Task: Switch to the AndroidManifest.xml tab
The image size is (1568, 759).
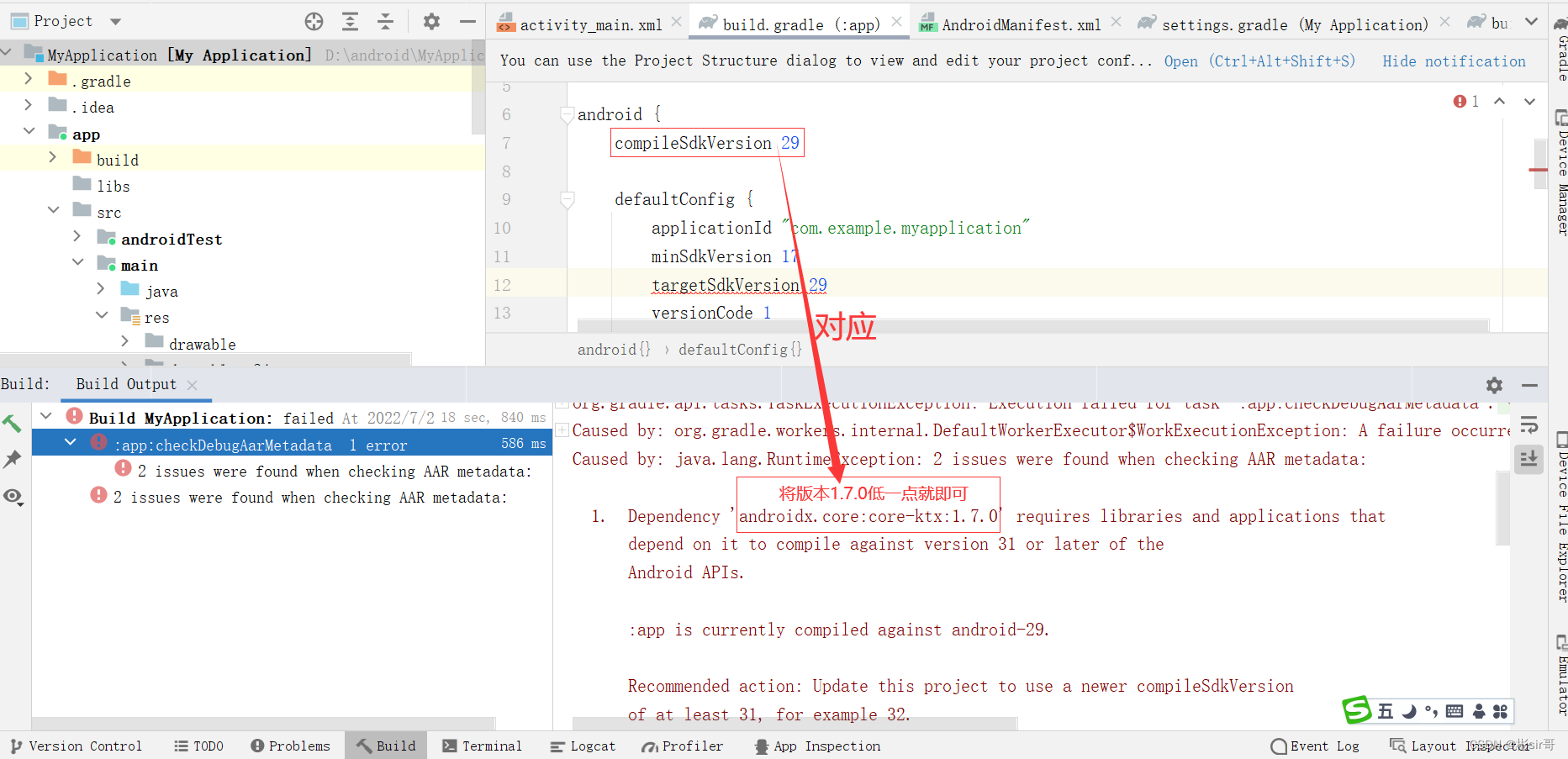Action: point(1019,24)
